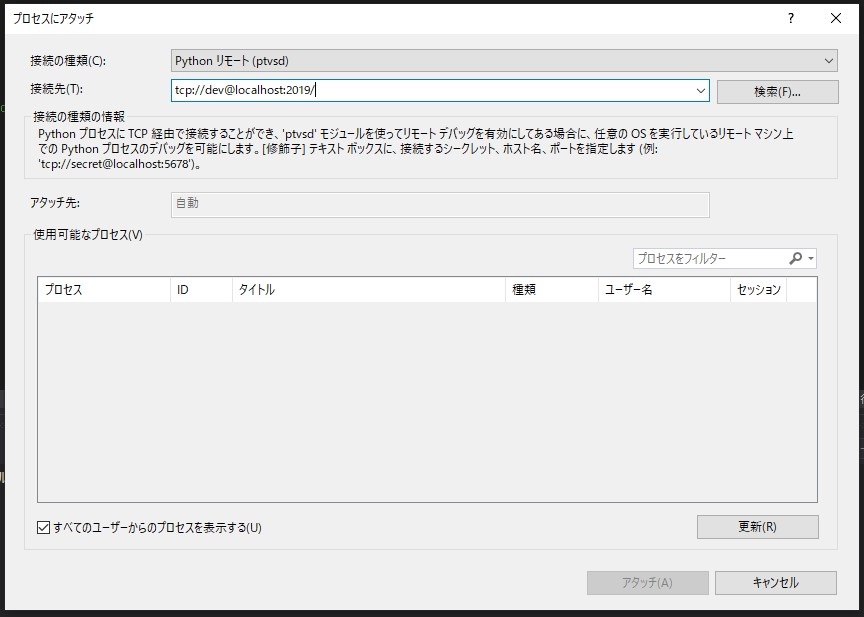Open the 接続の種類 dropdown (Python リモート)
864x617 pixels.
tap(504, 61)
